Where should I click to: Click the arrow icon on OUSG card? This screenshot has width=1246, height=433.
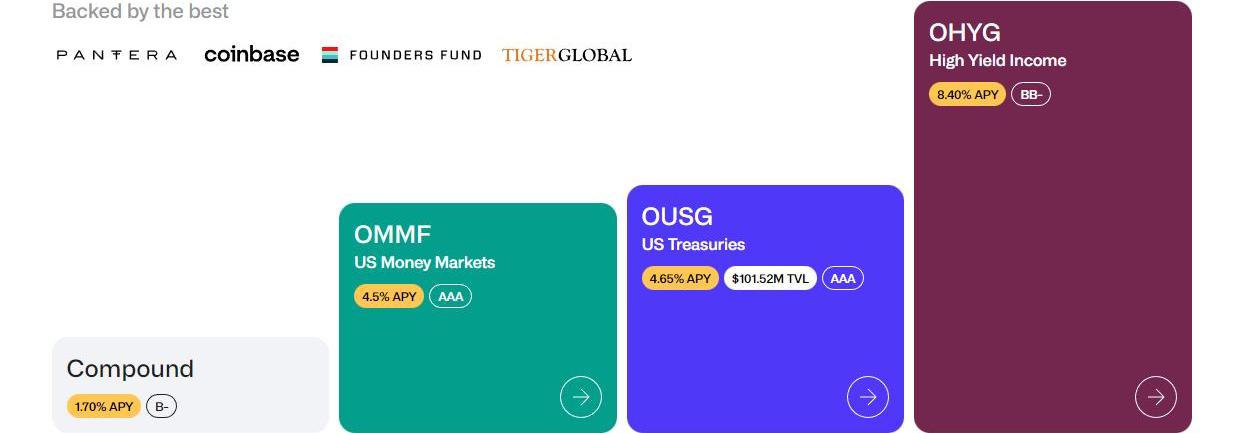pyautogui.click(x=867, y=397)
